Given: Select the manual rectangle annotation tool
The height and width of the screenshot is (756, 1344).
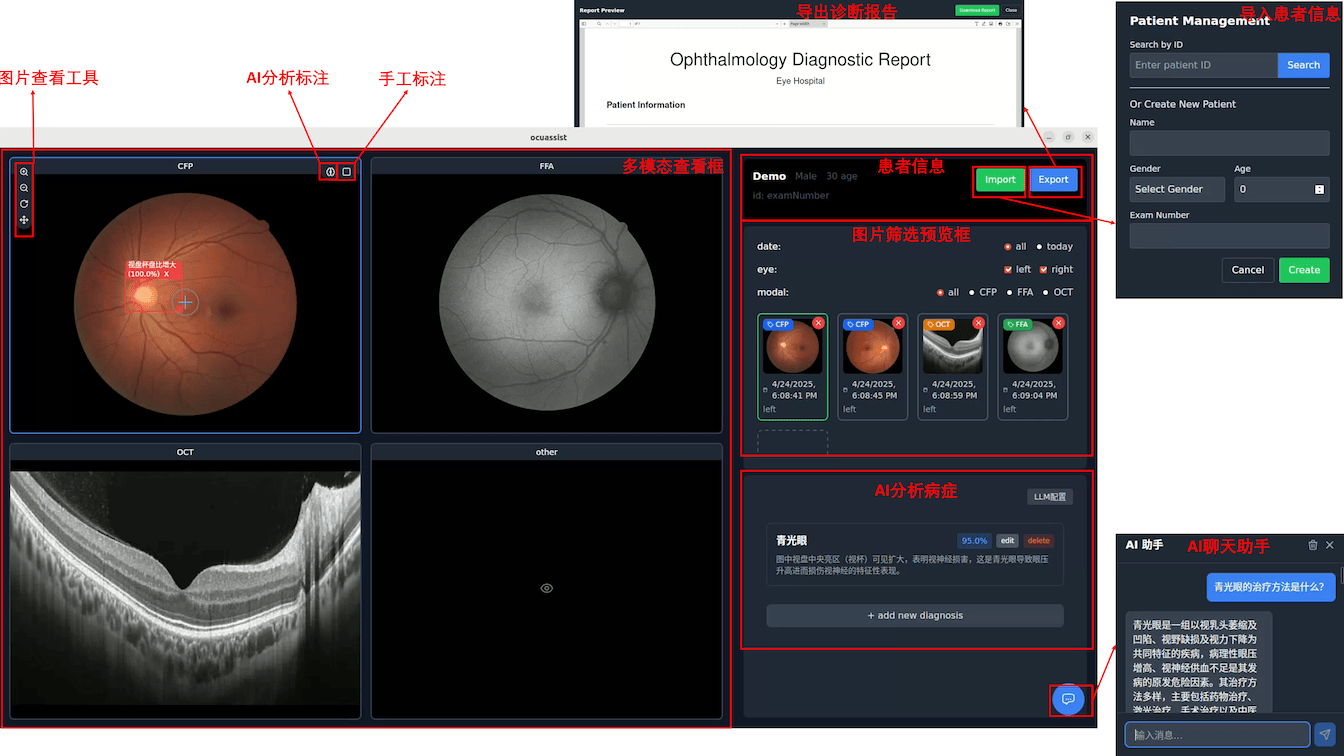Looking at the screenshot, I should tap(347, 172).
